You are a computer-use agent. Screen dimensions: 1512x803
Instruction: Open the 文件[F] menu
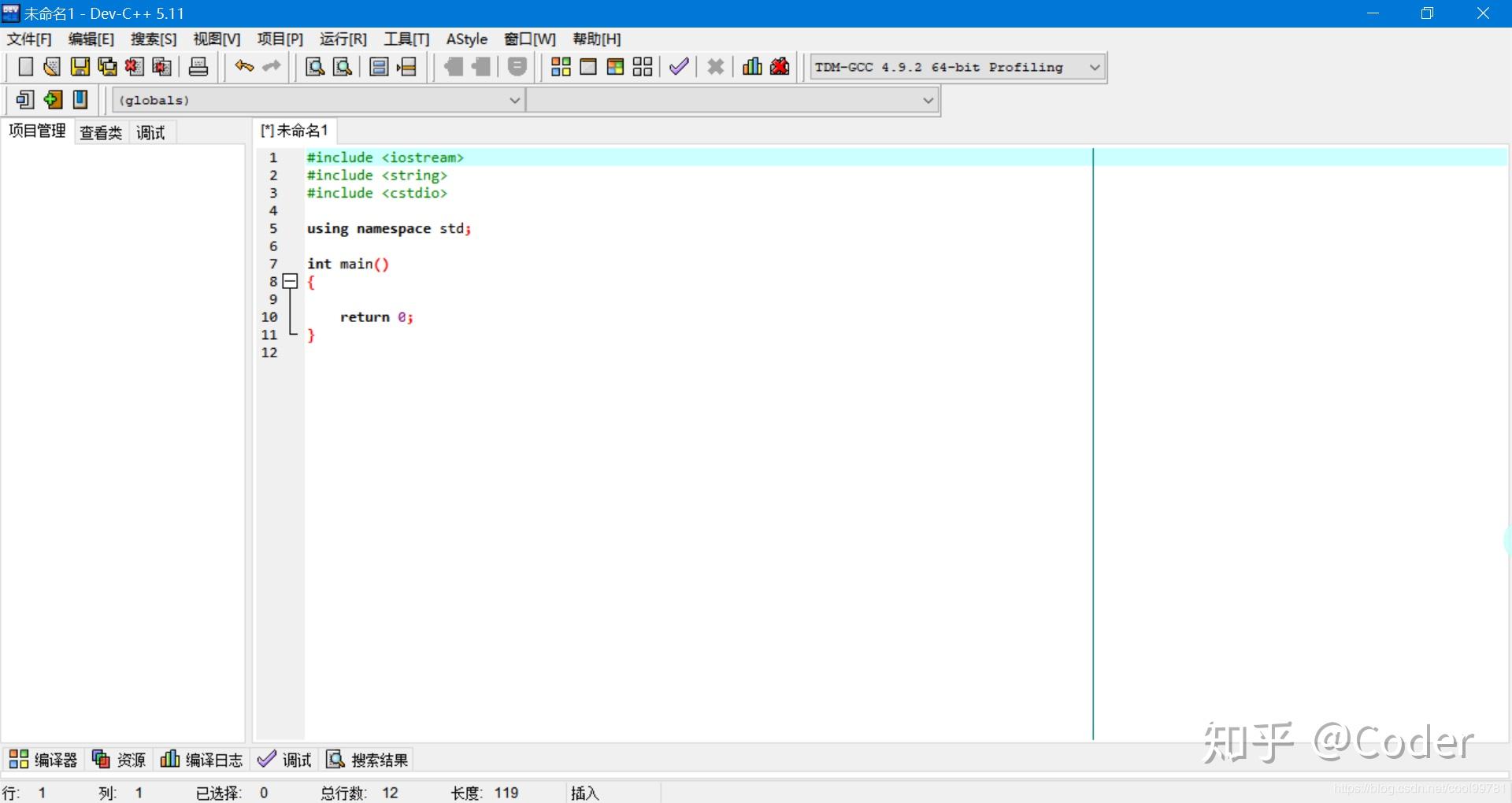click(29, 39)
